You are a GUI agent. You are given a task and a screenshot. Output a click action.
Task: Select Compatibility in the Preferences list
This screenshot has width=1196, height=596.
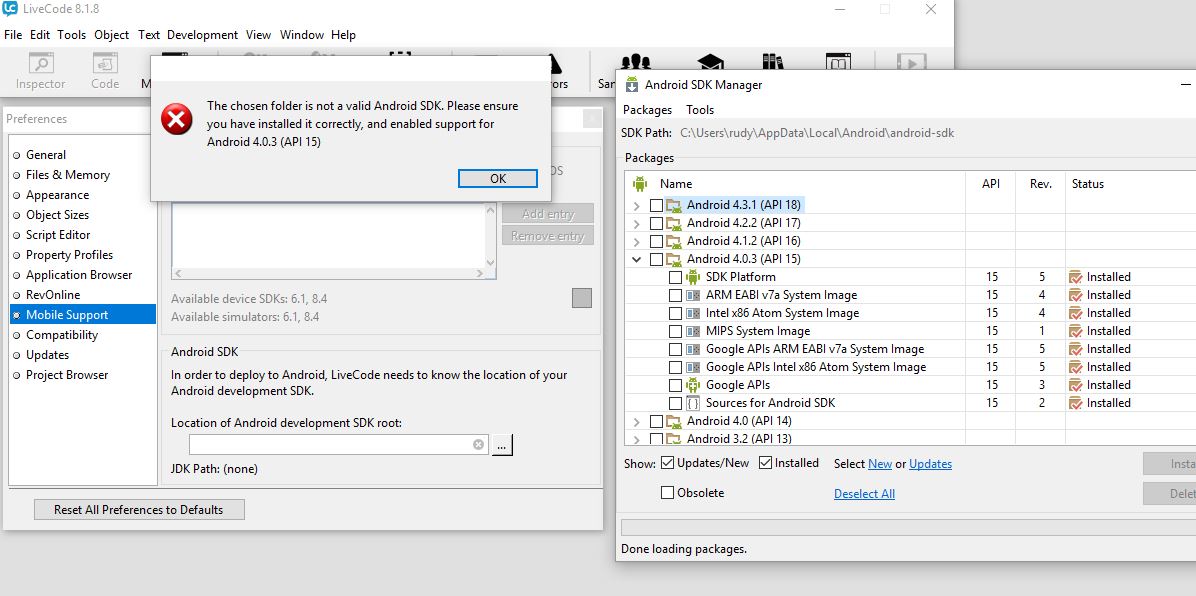point(62,335)
